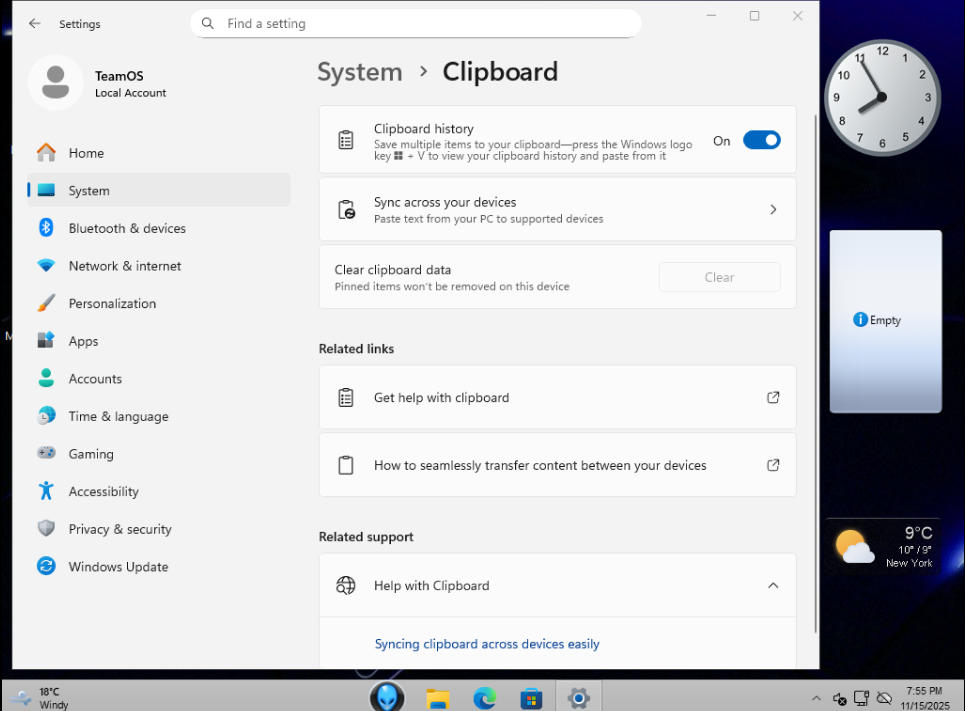Click the System breadcrumb link
This screenshot has height=711, width=965.
point(359,72)
